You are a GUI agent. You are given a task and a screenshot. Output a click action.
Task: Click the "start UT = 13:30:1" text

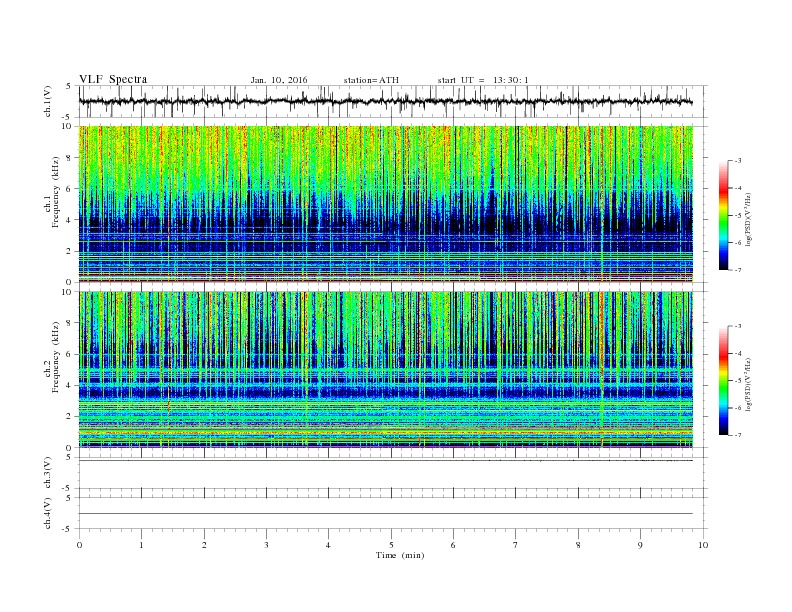[483, 80]
